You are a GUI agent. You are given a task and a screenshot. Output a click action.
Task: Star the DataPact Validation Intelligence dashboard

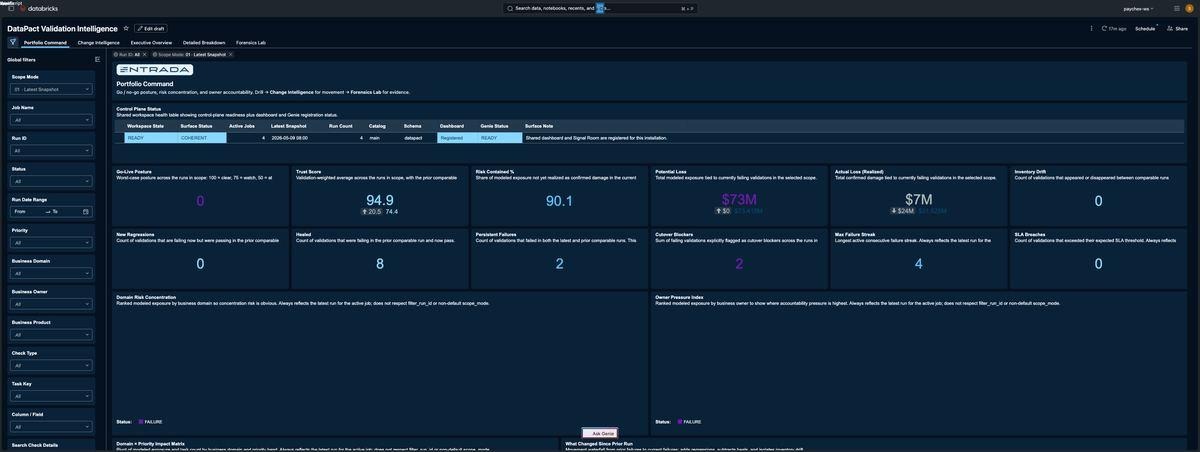pyautogui.click(x=126, y=29)
